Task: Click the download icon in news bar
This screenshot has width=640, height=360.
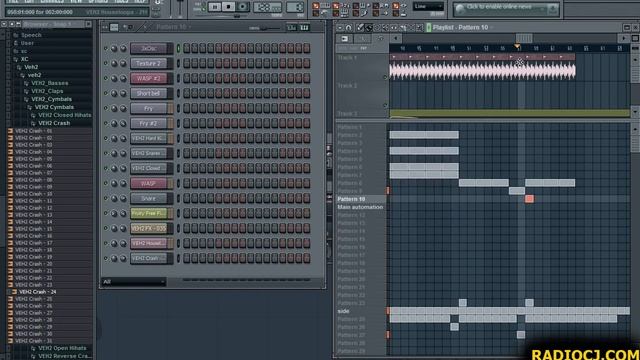Action: click(x=553, y=8)
